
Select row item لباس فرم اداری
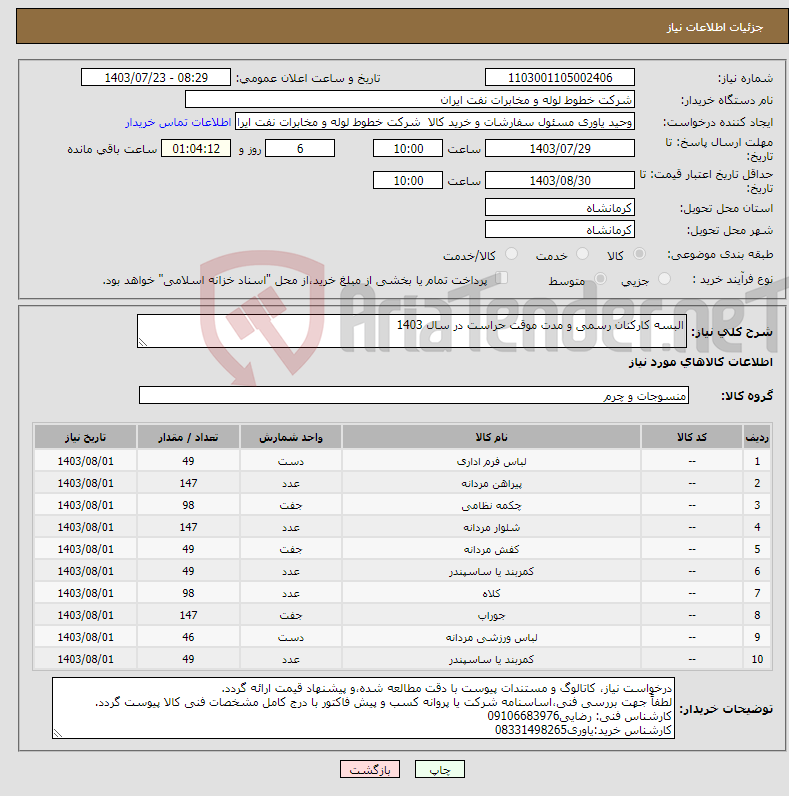coord(491,461)
